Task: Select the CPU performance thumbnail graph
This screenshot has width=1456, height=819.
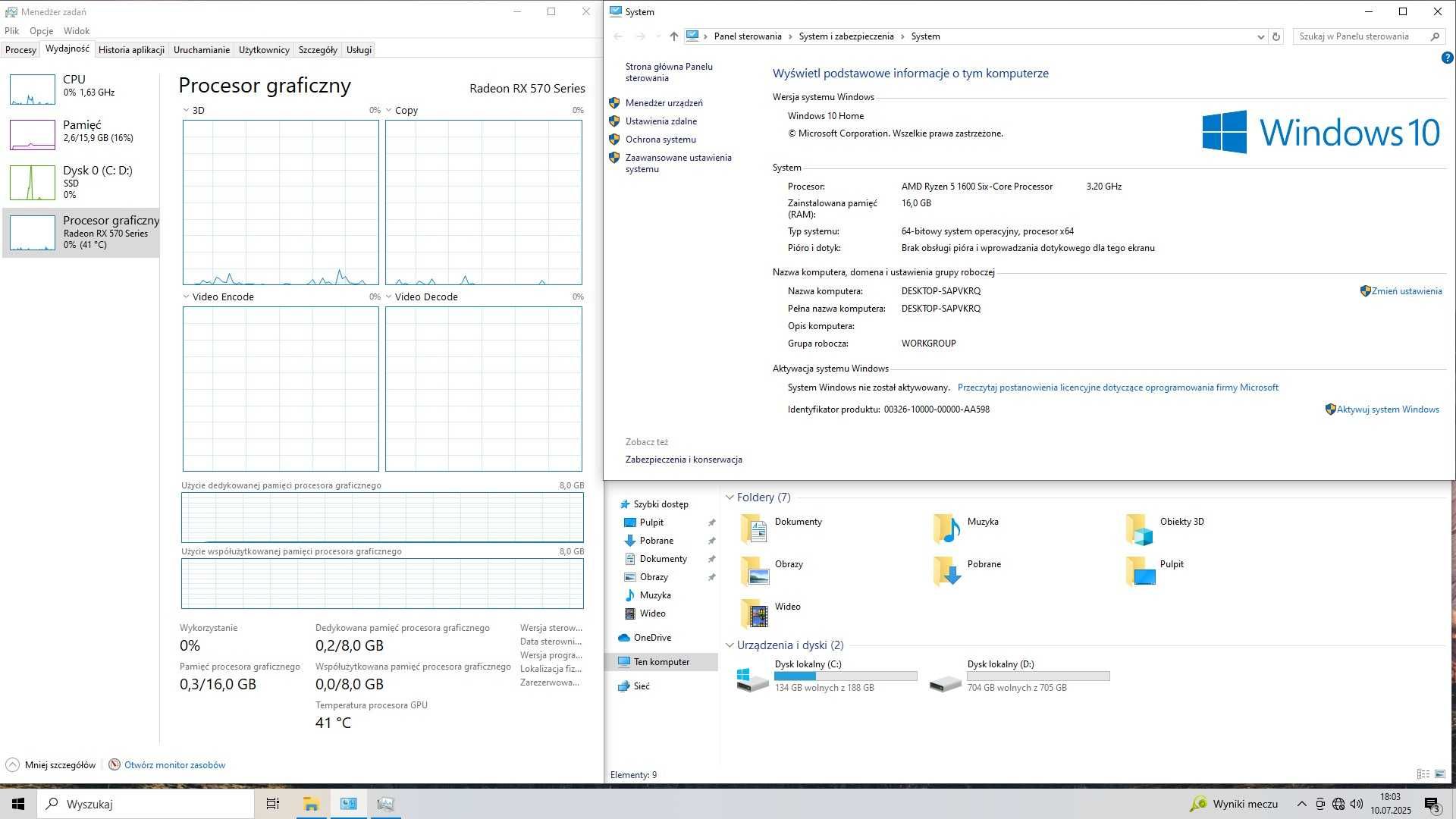Action: pos(32,89)
